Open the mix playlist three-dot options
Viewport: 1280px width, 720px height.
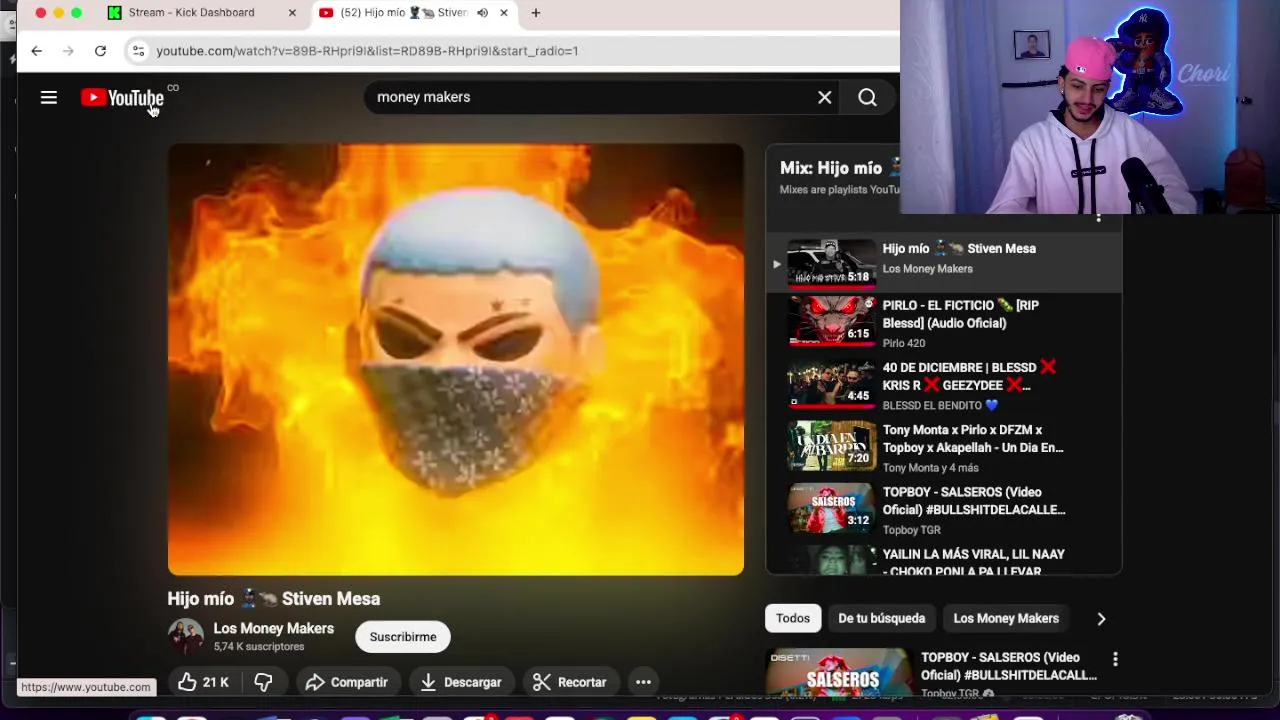click(1098, 217)
